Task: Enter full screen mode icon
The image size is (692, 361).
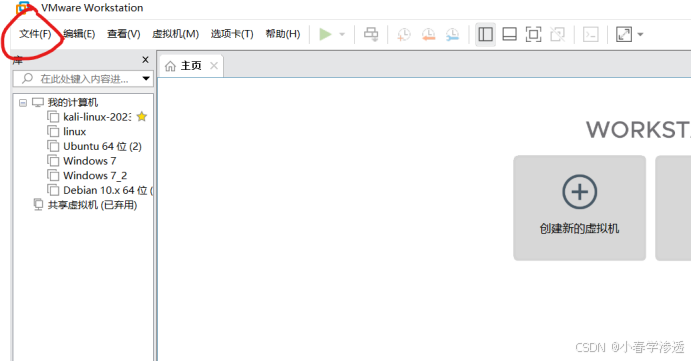Action: tap(533, 34)
